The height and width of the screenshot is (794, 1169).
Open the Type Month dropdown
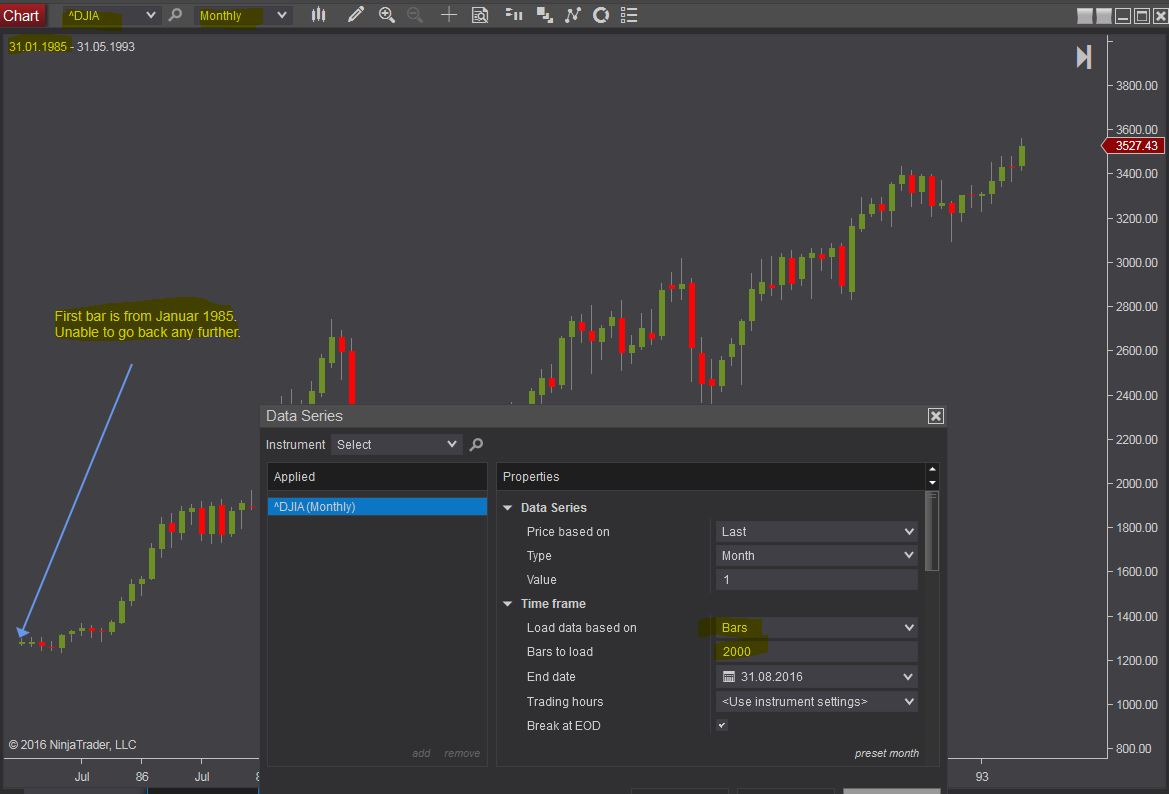pos(816,555)
